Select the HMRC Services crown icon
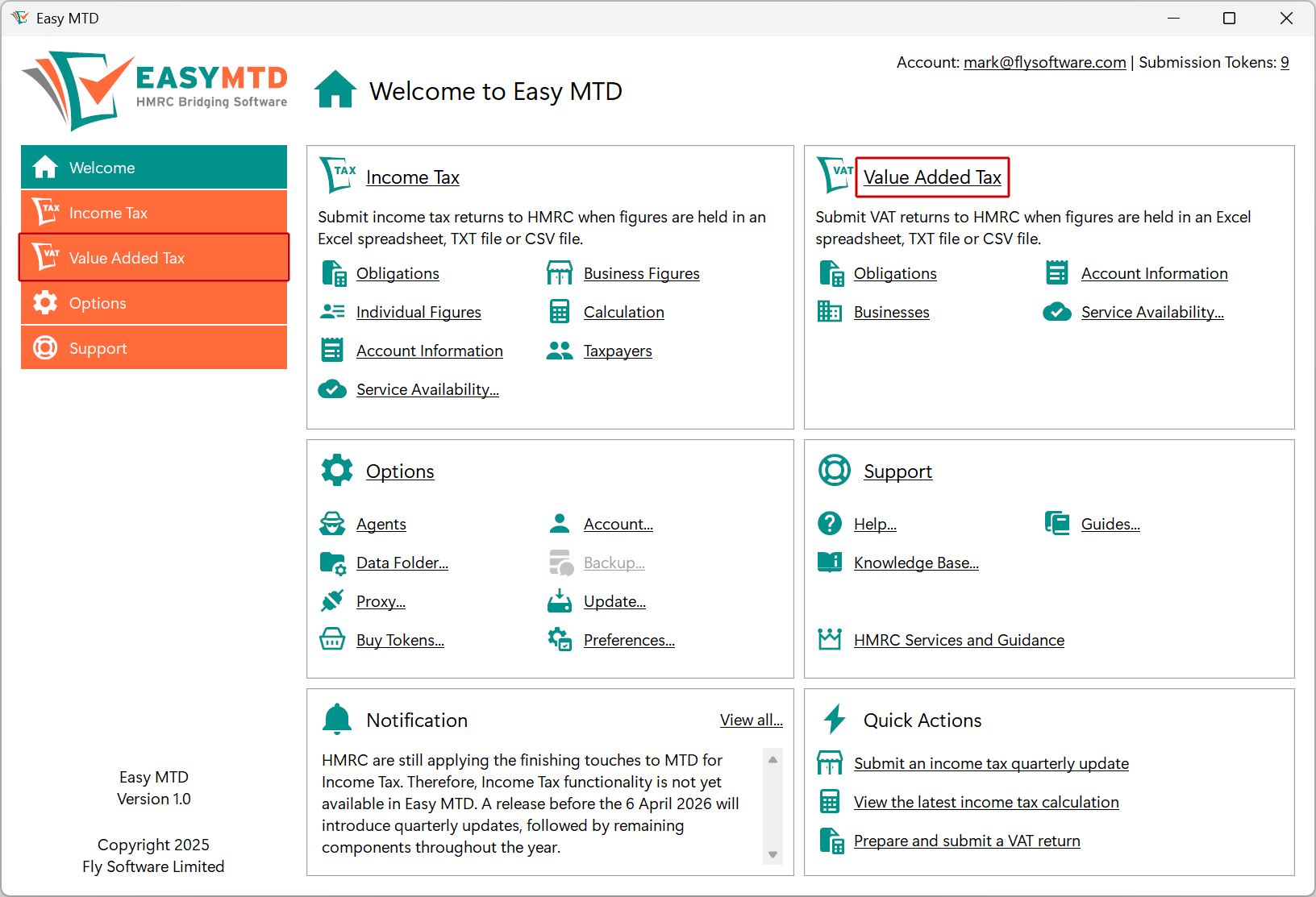The height and width of the screenshot is (897, 1316). [830, 639]
